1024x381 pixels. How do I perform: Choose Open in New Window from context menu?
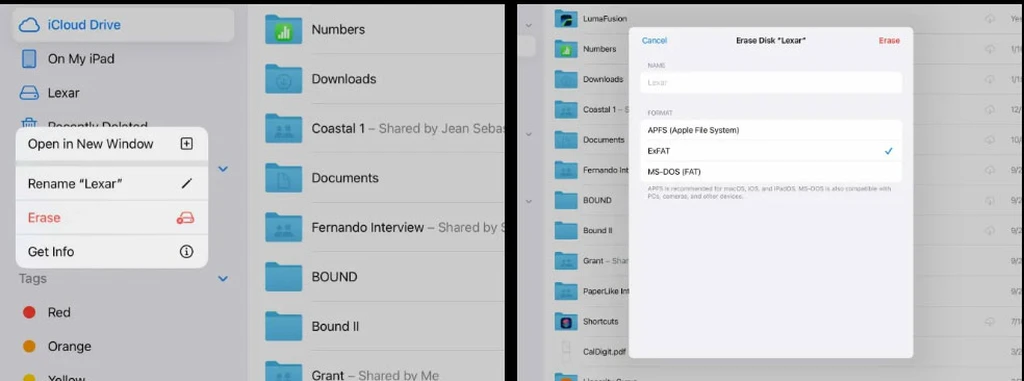coord(112,144)
